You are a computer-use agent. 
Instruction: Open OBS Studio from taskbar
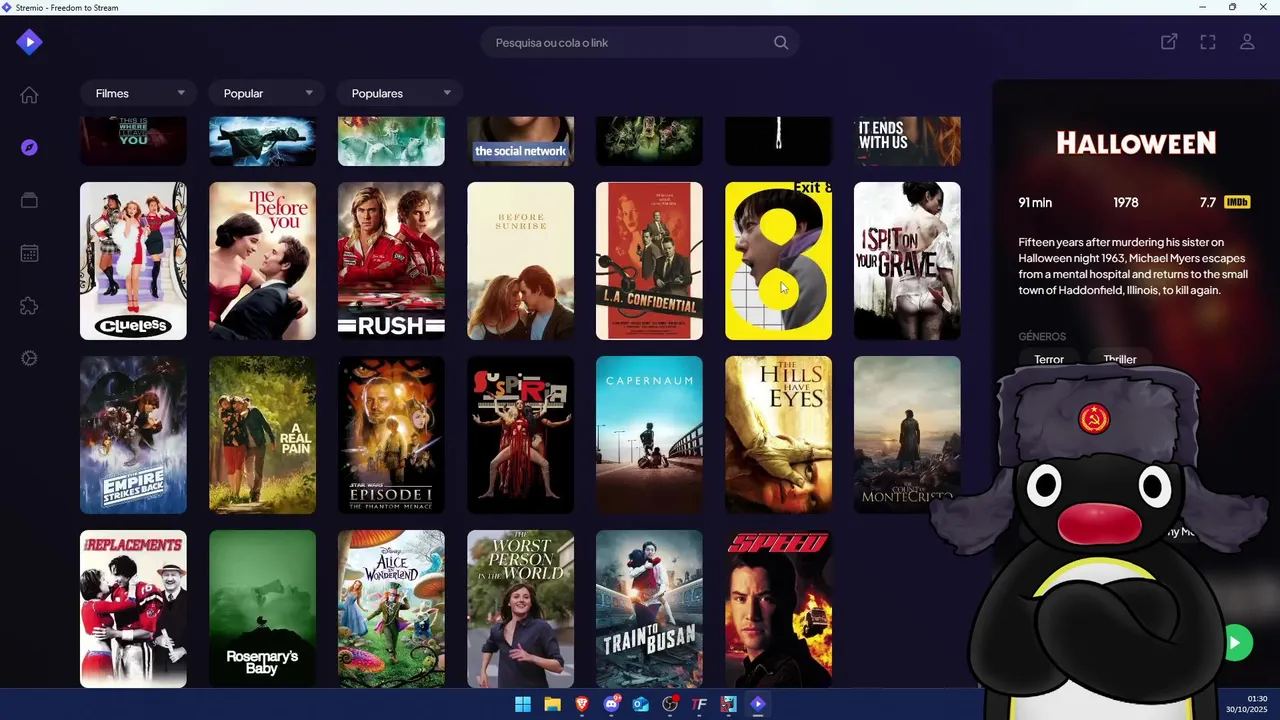tap(670, 704)
